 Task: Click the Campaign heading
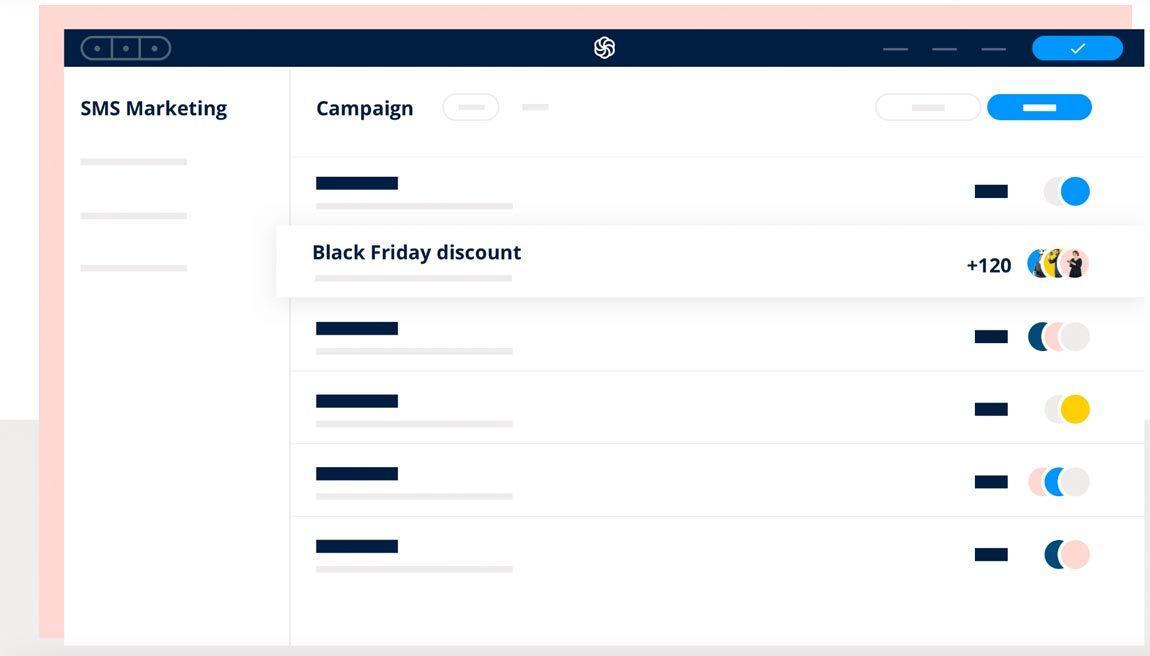[x=364, y=109]
